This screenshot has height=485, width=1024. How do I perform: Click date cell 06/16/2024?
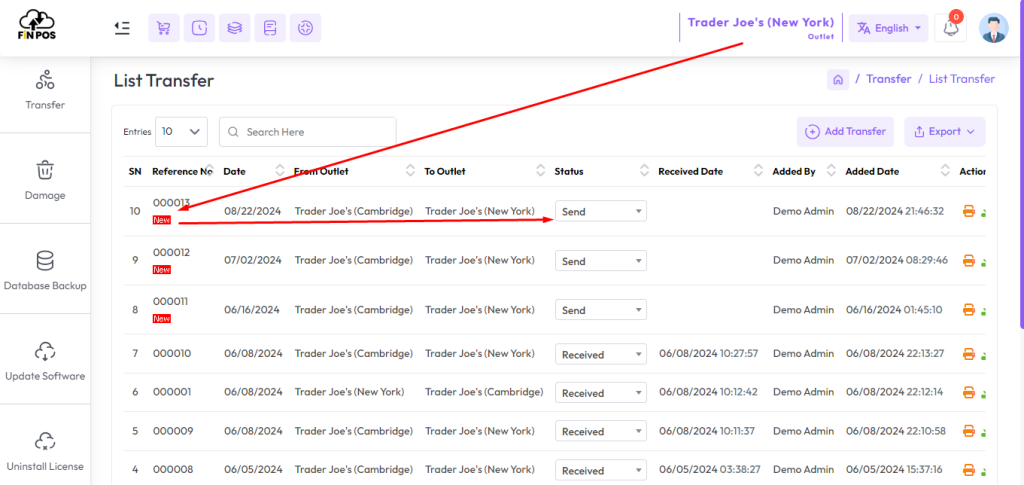(251, 309)
